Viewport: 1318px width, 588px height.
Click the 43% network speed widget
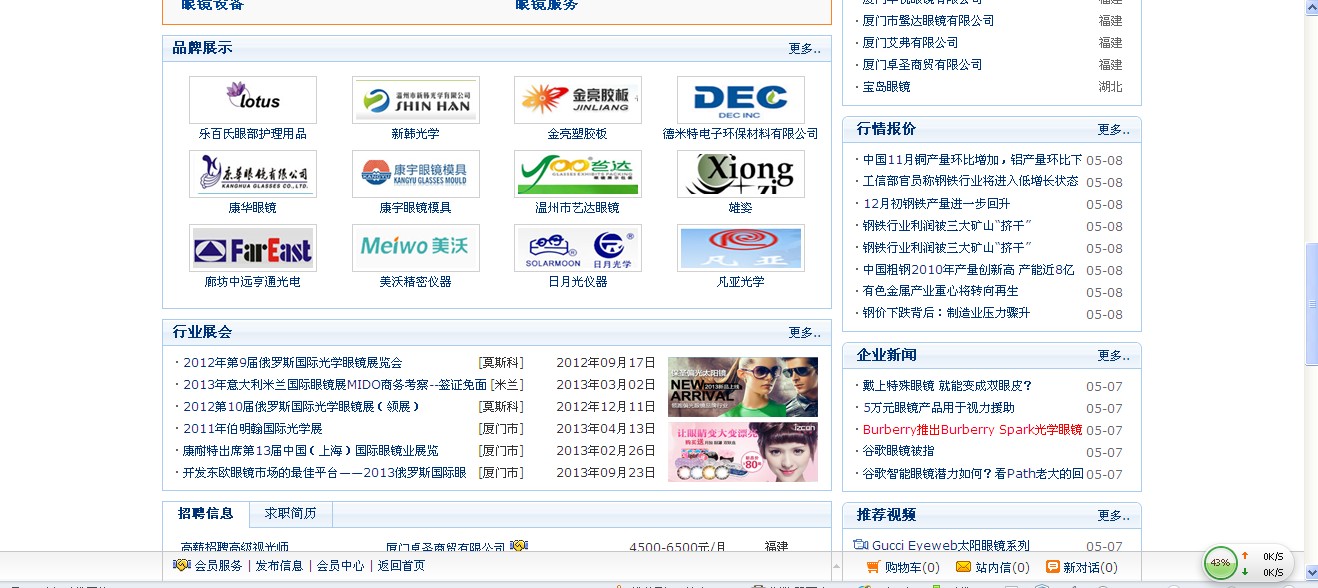point(1220,563)
